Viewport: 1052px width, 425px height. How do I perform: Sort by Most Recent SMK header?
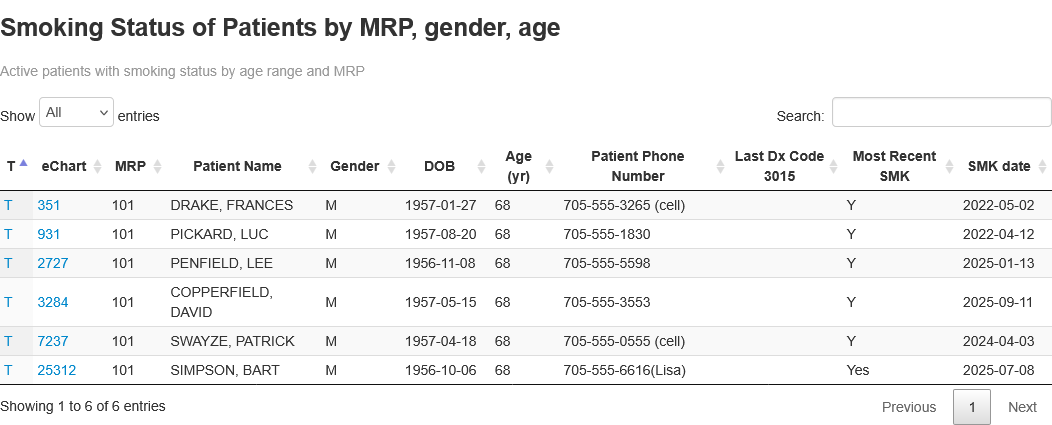(894, 166)
